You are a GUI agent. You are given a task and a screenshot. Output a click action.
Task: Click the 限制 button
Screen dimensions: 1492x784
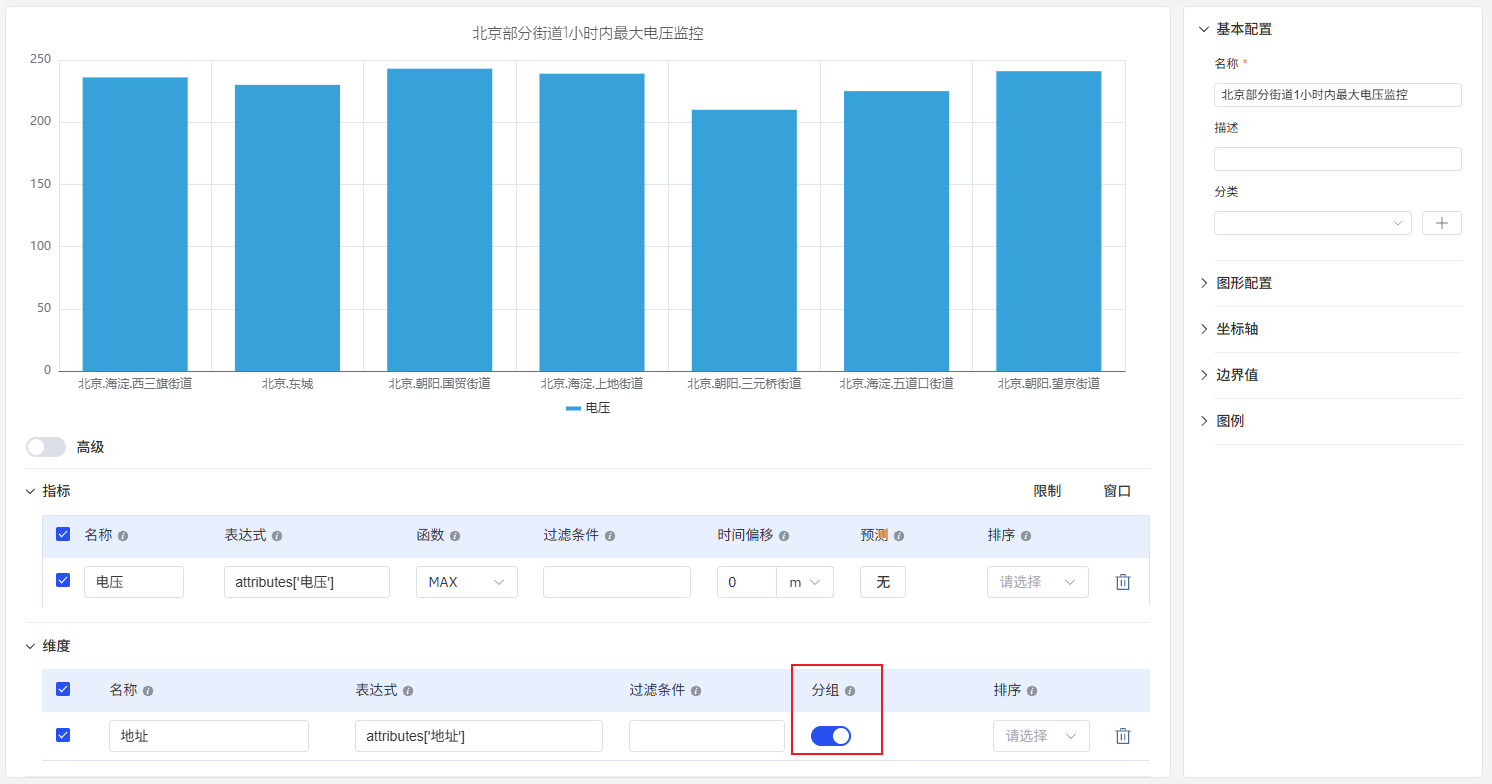[1047, 491]
